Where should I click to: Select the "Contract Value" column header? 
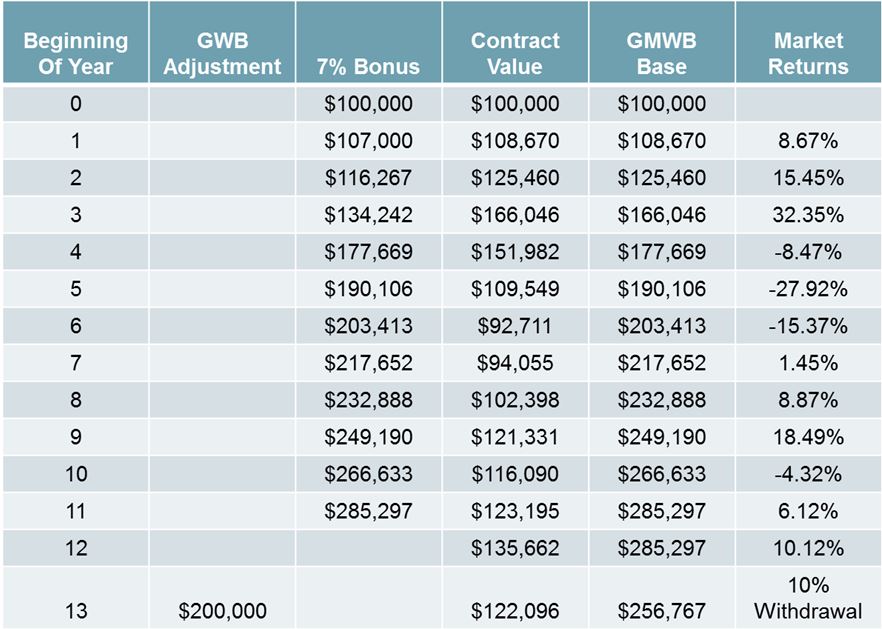pyautogui.click(x=515, y=54)
